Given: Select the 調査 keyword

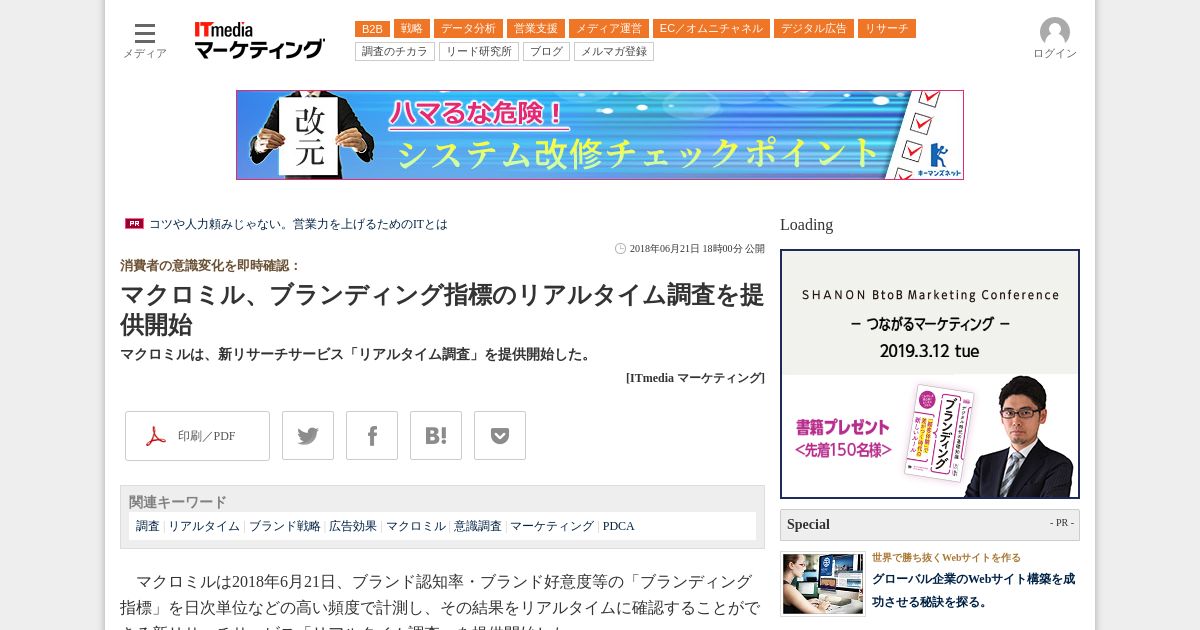Looking at the screenshot, I should [148, 526].
